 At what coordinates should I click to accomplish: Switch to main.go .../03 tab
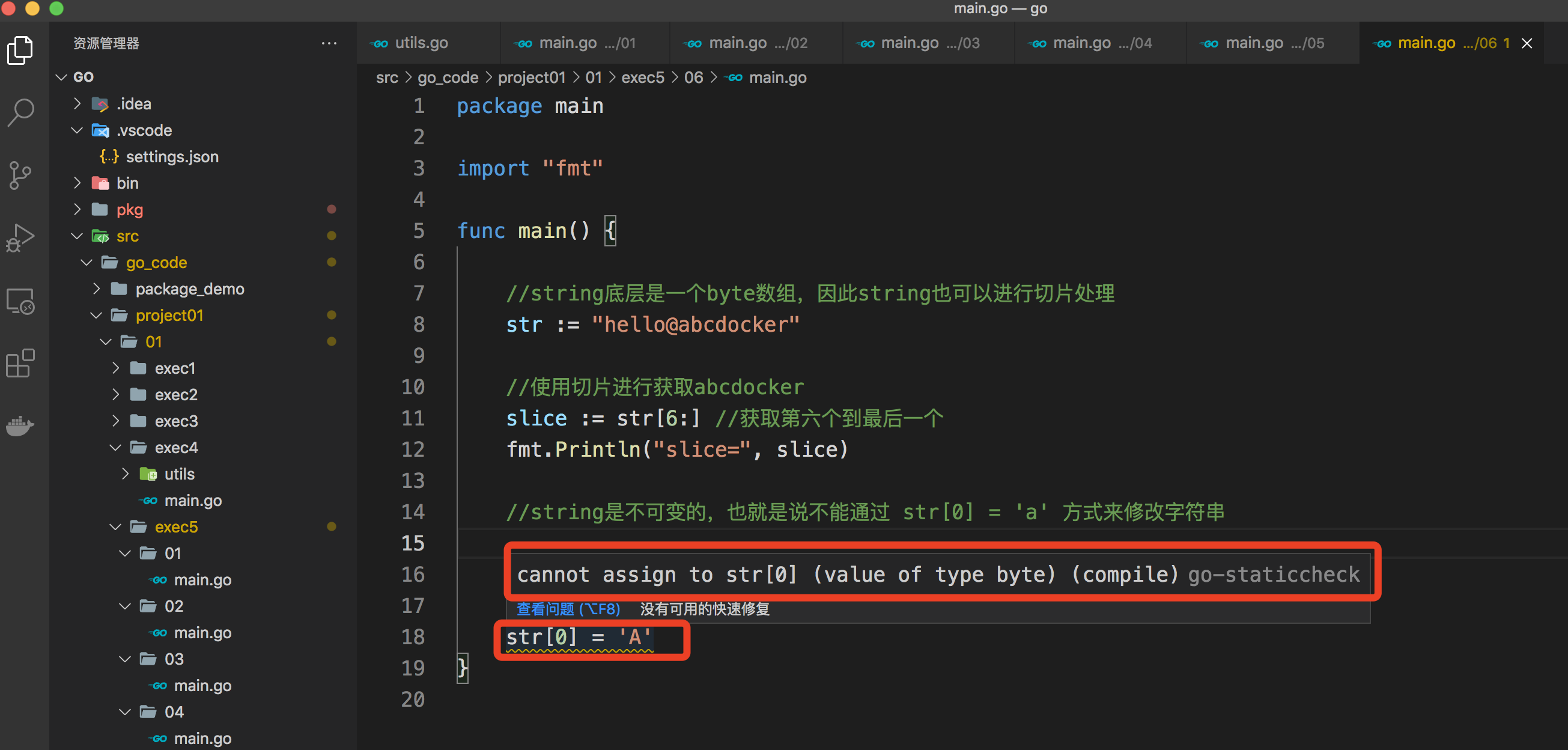(919, 43)
